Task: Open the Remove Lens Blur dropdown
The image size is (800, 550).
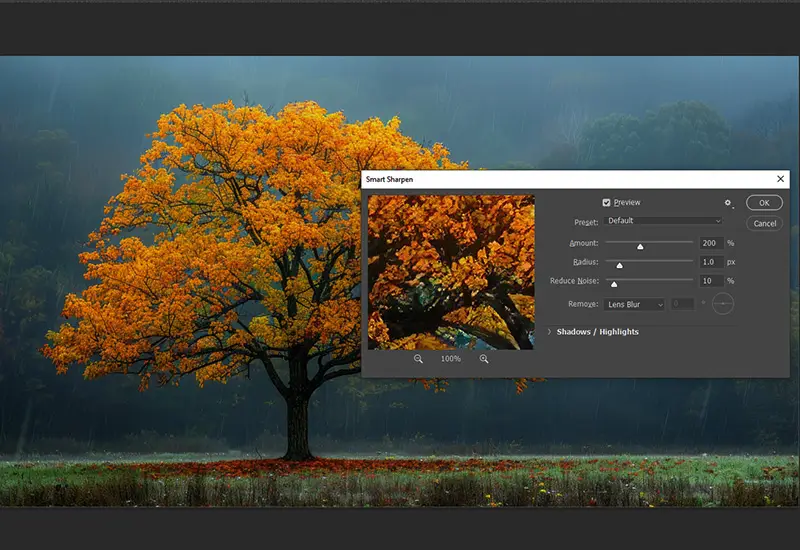Action: click(x=634, y=304)
